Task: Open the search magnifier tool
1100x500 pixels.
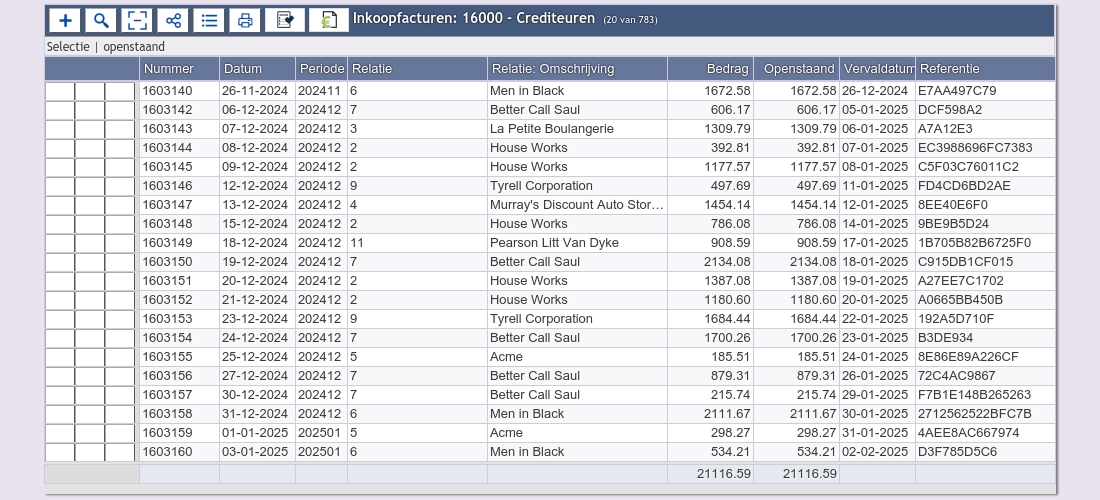Action: tap(101, 20)
